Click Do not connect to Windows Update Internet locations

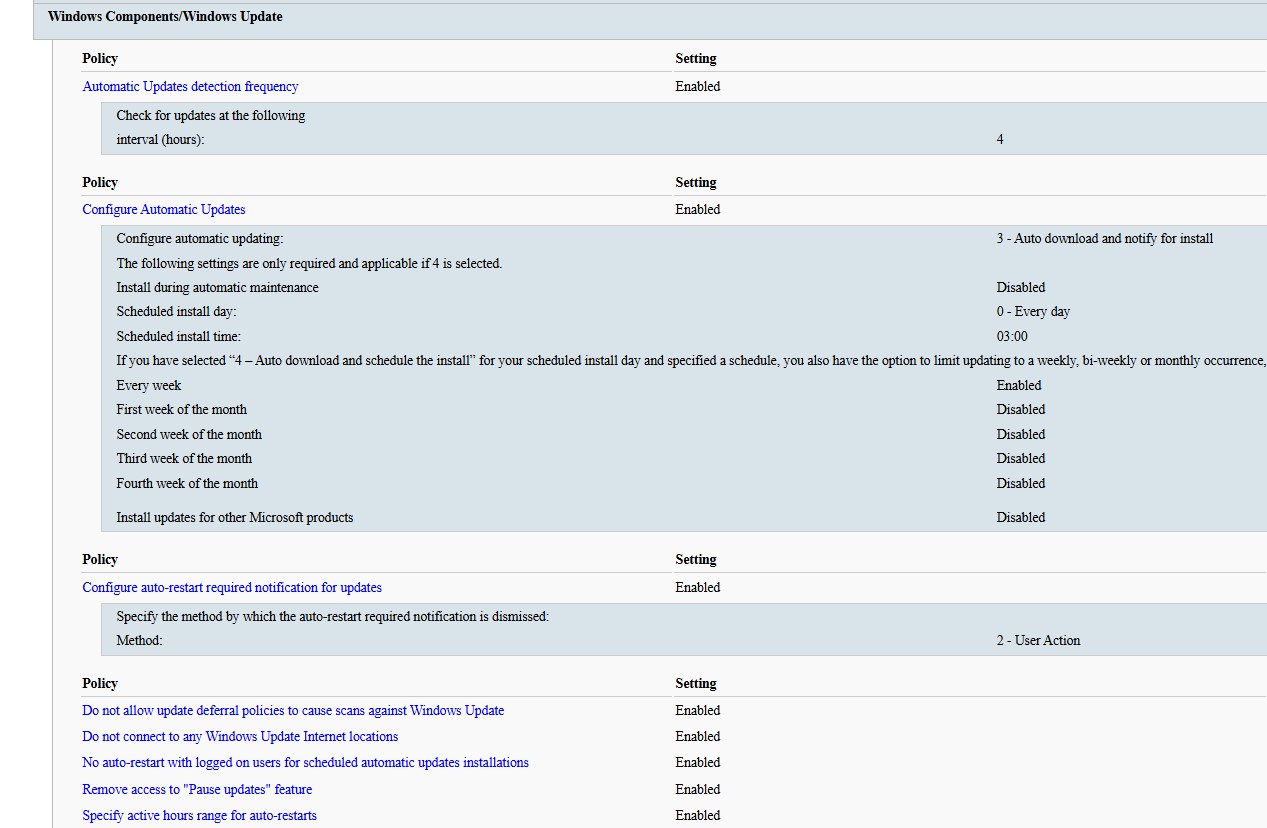240,737
